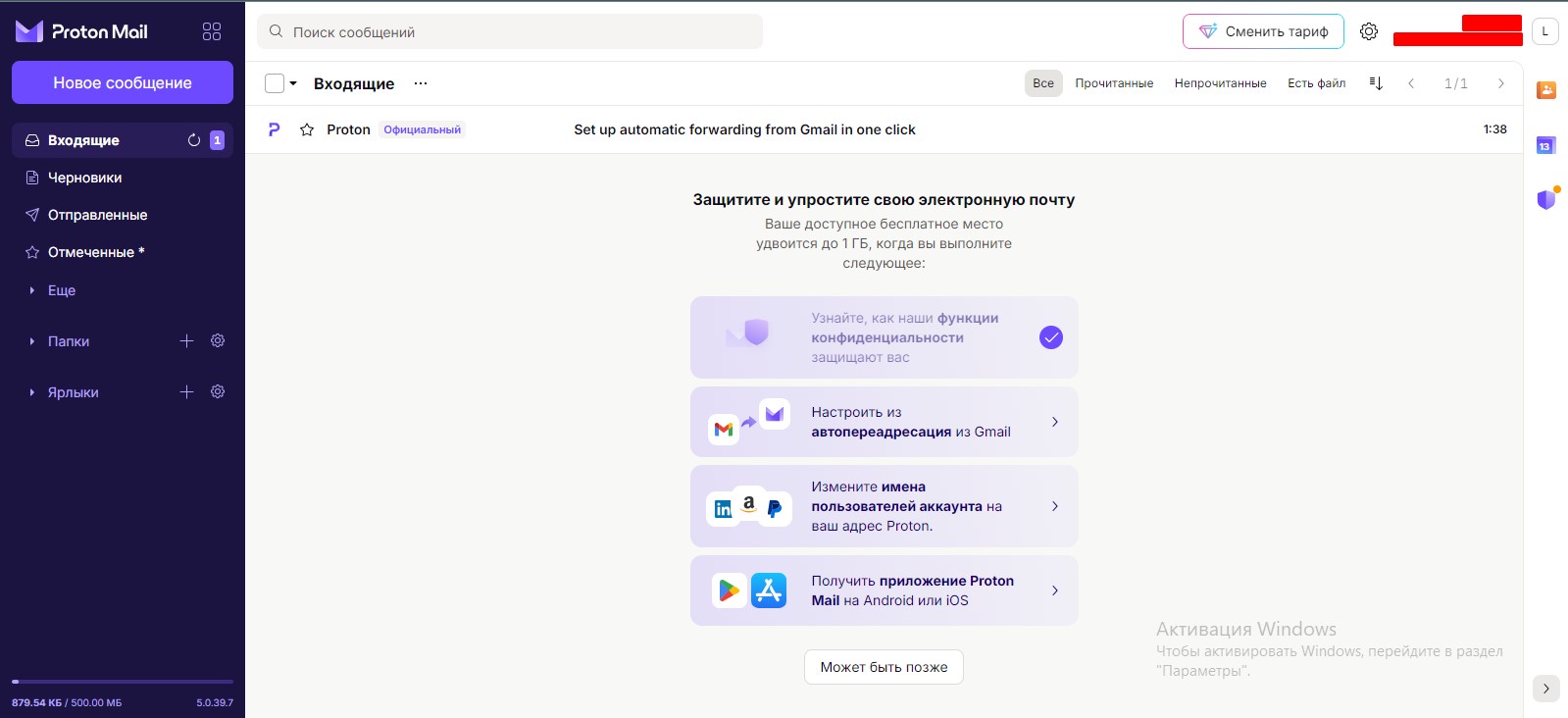
Task: Click the Proton Mail logo
Action: (x=81, y=31)
